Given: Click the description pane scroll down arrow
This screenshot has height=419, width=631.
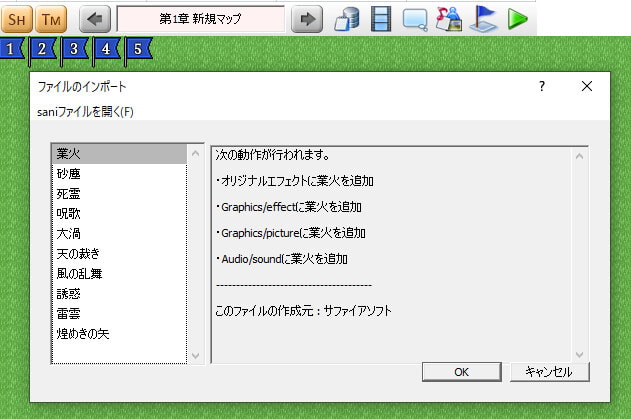Looking at the screenshot, I should pos(579,354).
